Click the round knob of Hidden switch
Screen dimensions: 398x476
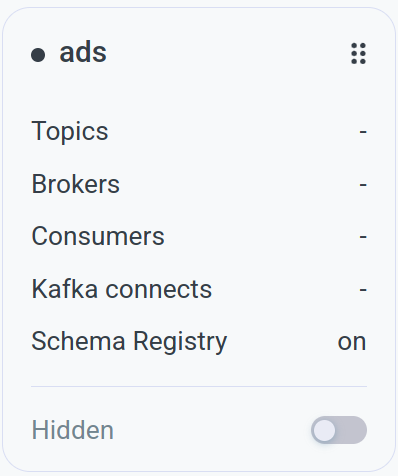click(324, 430)
